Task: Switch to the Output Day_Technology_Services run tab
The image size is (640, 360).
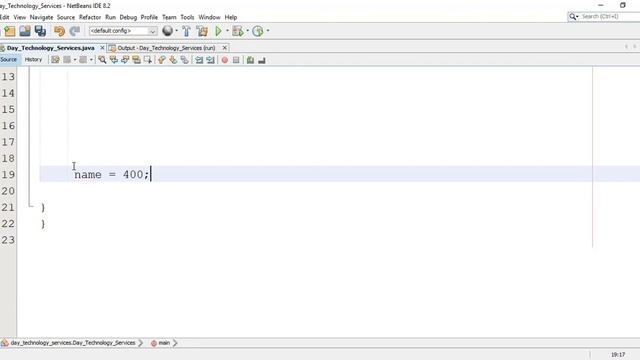Action: (x=166, y=48)
